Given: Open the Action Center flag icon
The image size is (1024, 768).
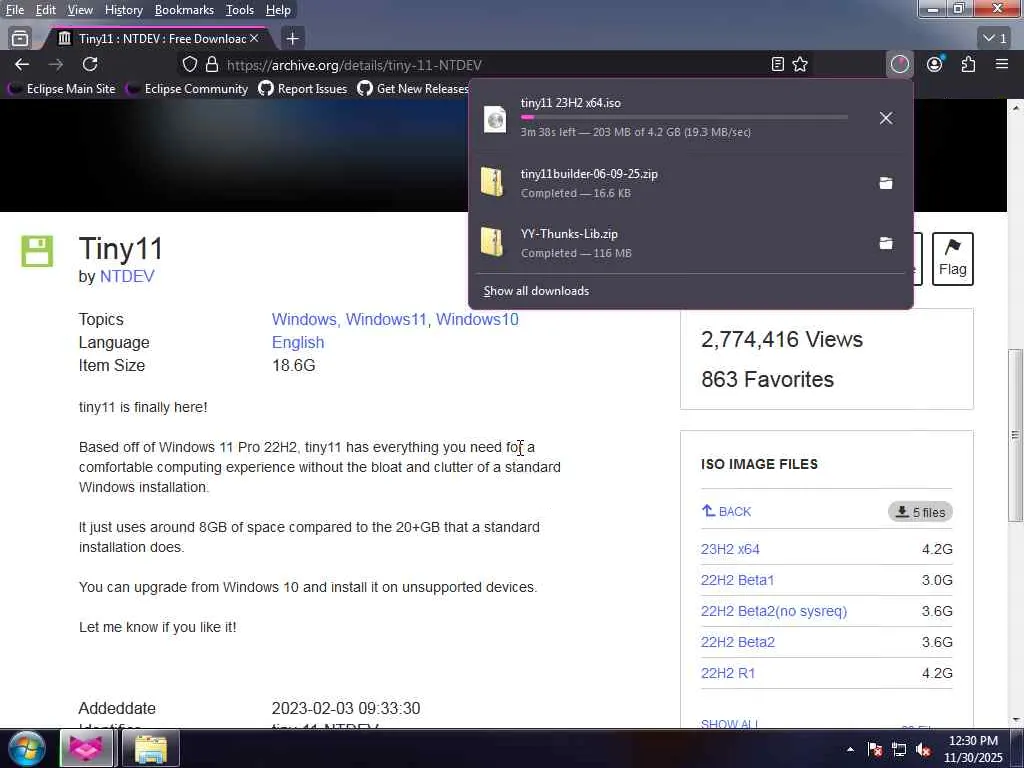Looking at the screenshot, I should (875, 749).
